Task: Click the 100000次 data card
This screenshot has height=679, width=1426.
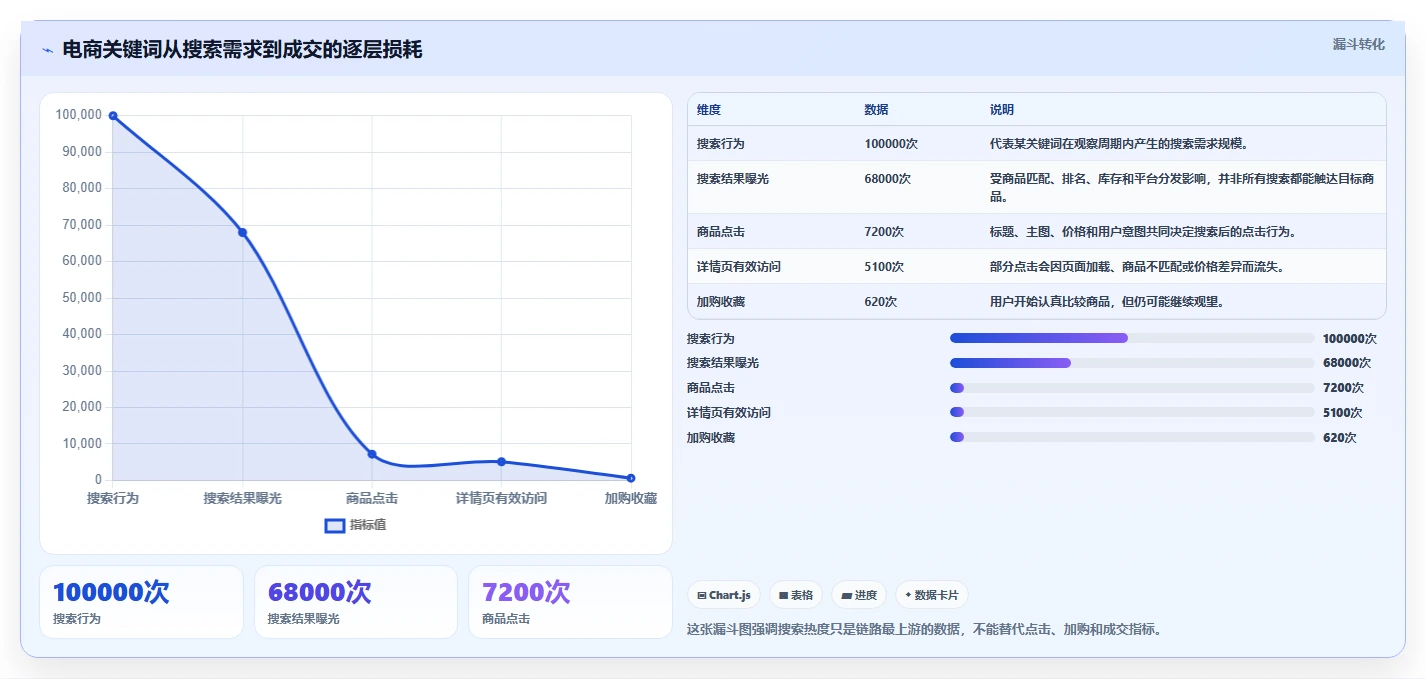Action: (141, 602)
